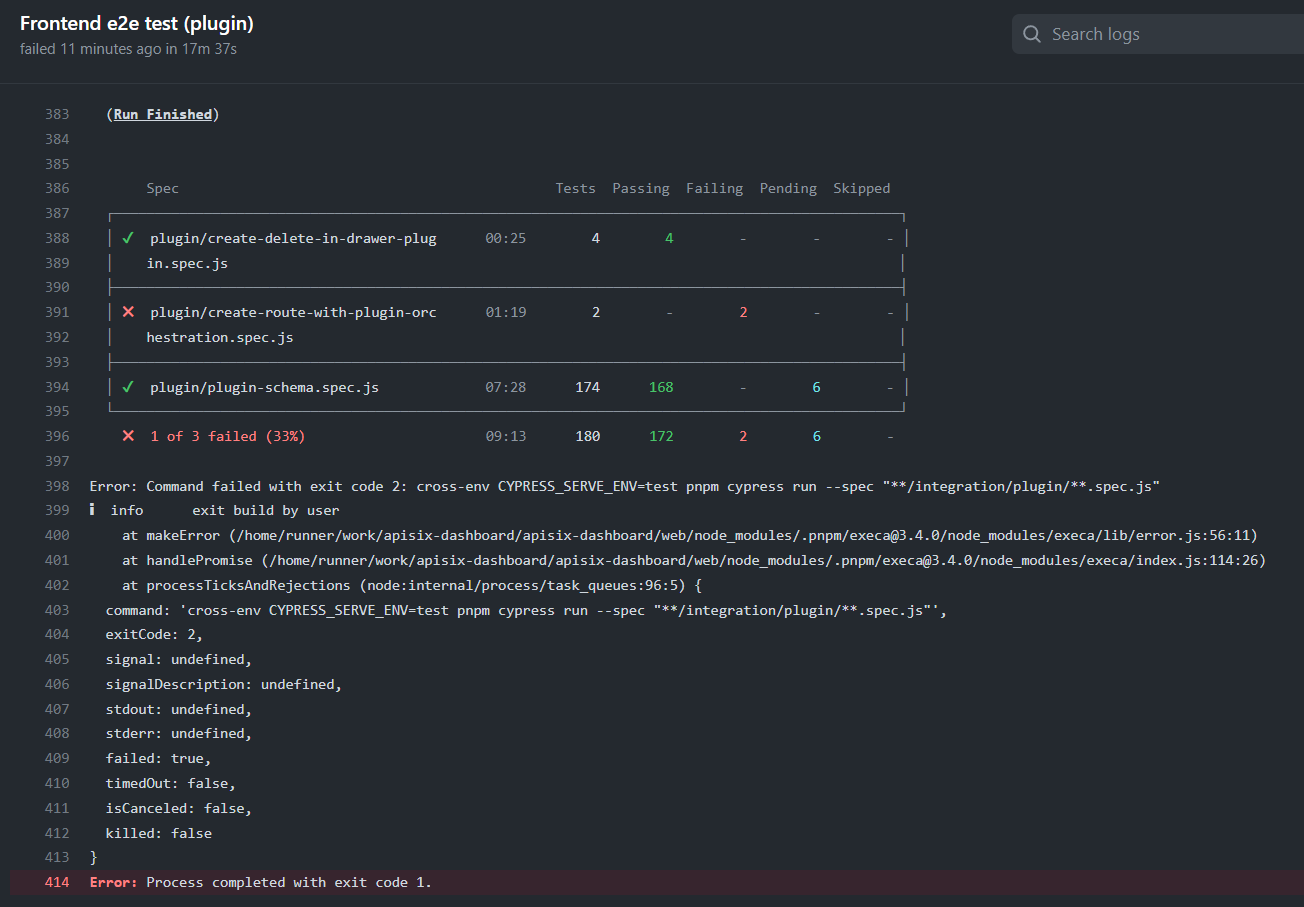This screenshot has width=1304, height=907.
Task: Select line number 391
Action: coord(57,312)
